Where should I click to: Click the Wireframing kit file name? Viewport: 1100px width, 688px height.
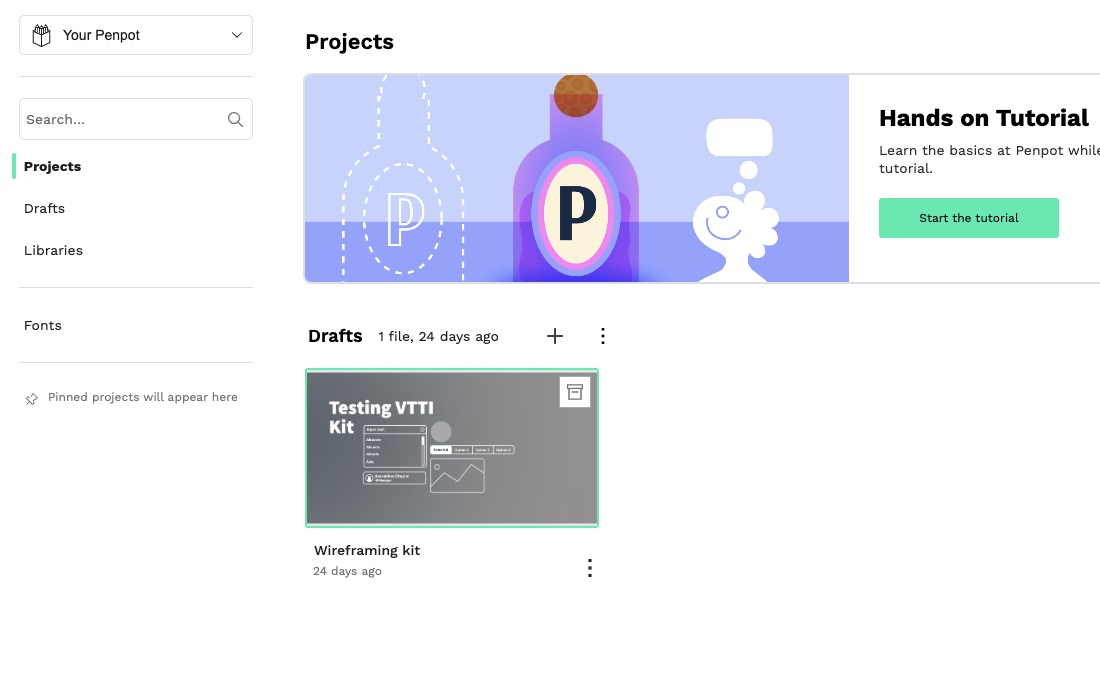[367, 551]
